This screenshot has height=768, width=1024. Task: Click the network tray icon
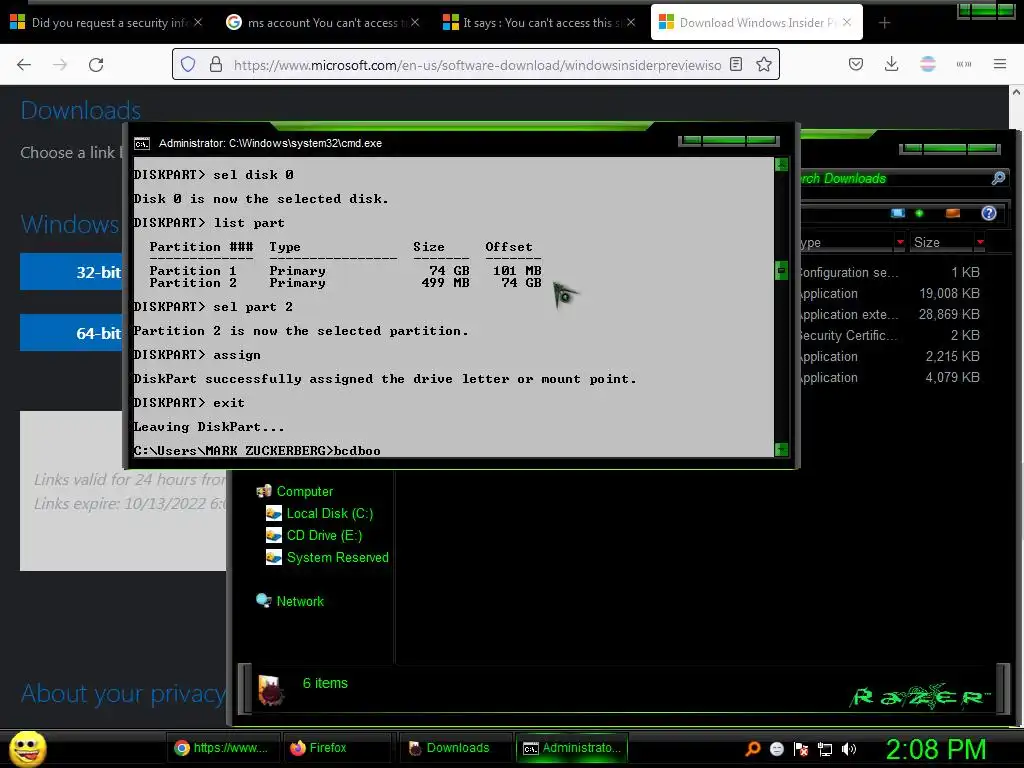coord(825,749)
